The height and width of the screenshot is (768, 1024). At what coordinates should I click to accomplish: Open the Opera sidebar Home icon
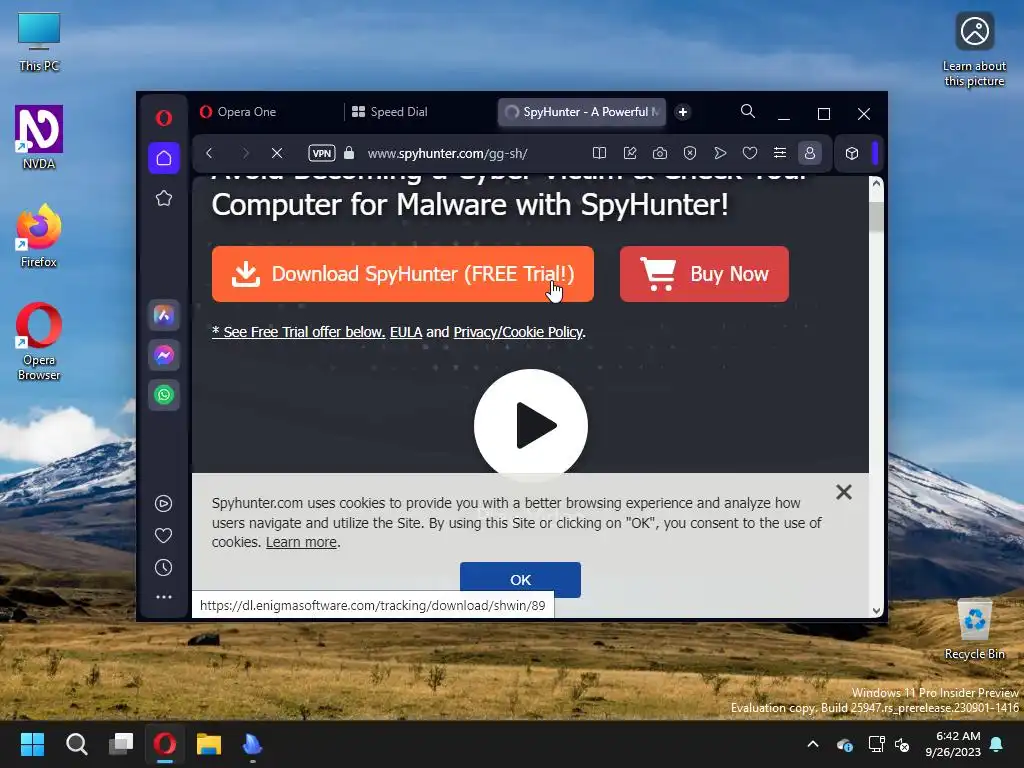[x=164, y=158]
